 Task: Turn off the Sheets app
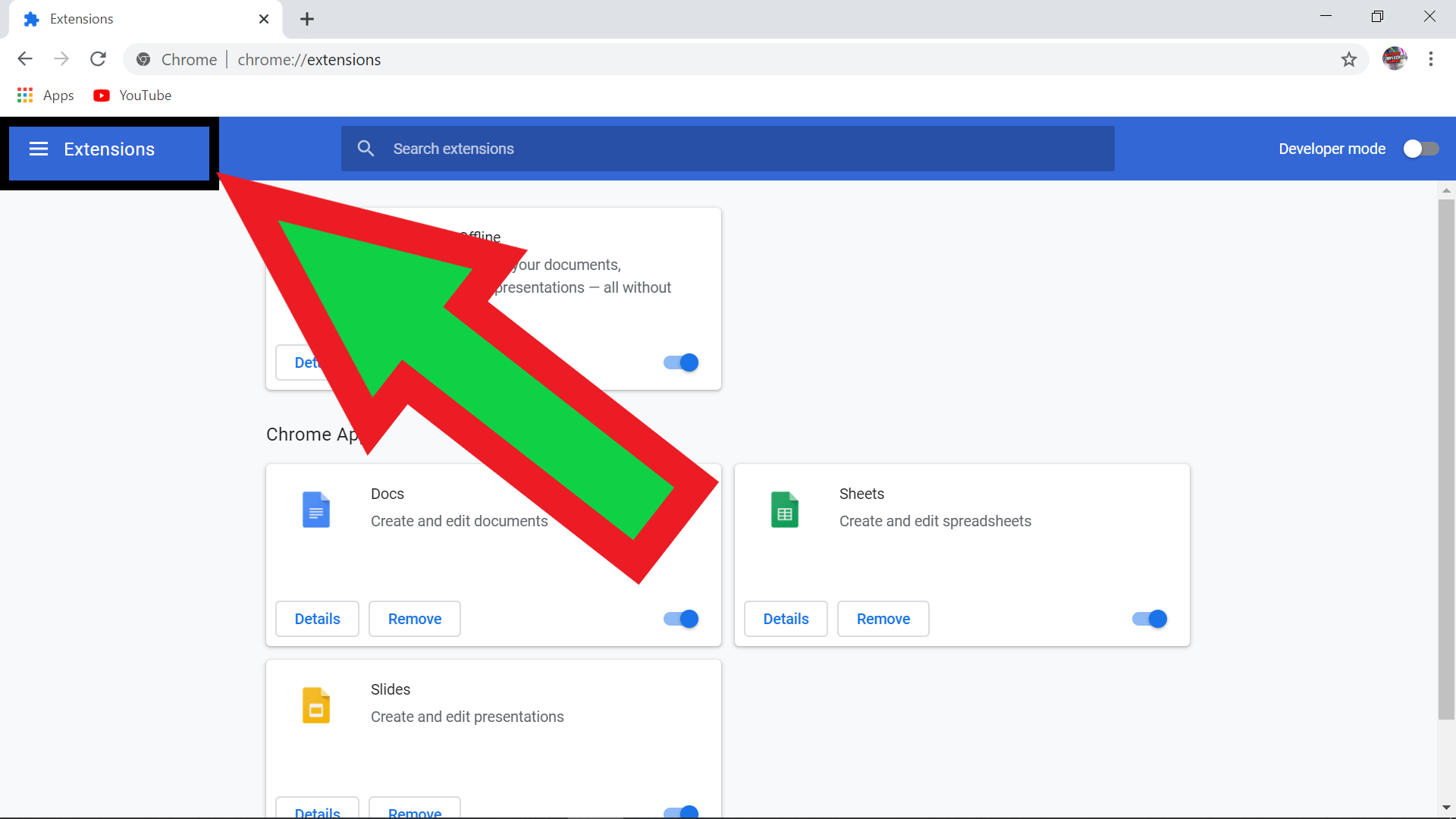[x=1149, y=619]
